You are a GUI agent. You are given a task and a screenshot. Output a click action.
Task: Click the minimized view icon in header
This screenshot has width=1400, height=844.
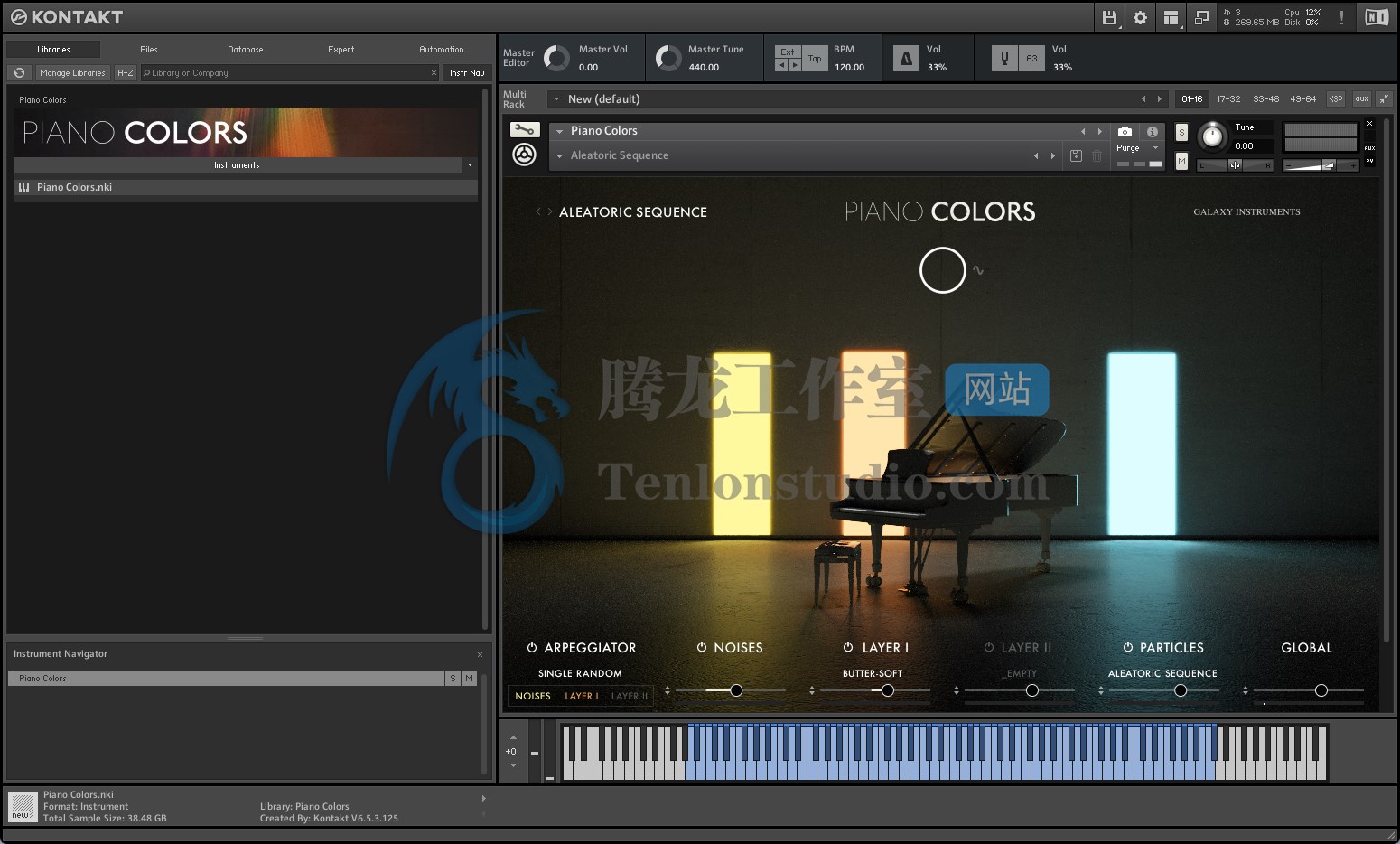(1201, 17)
